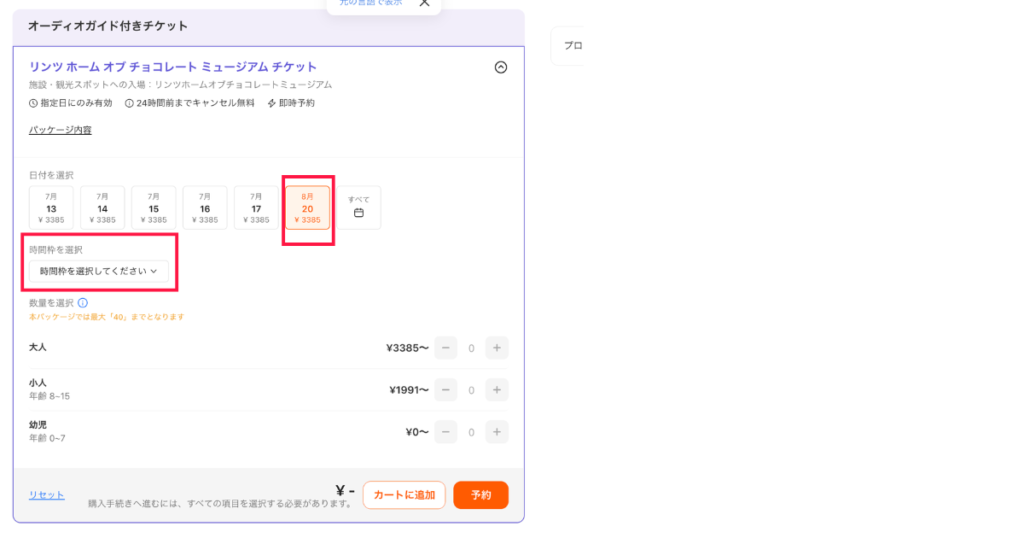Open the パッケージ内容 link
Viewport: 1024px width, 538px height.
tap(60, 130)
